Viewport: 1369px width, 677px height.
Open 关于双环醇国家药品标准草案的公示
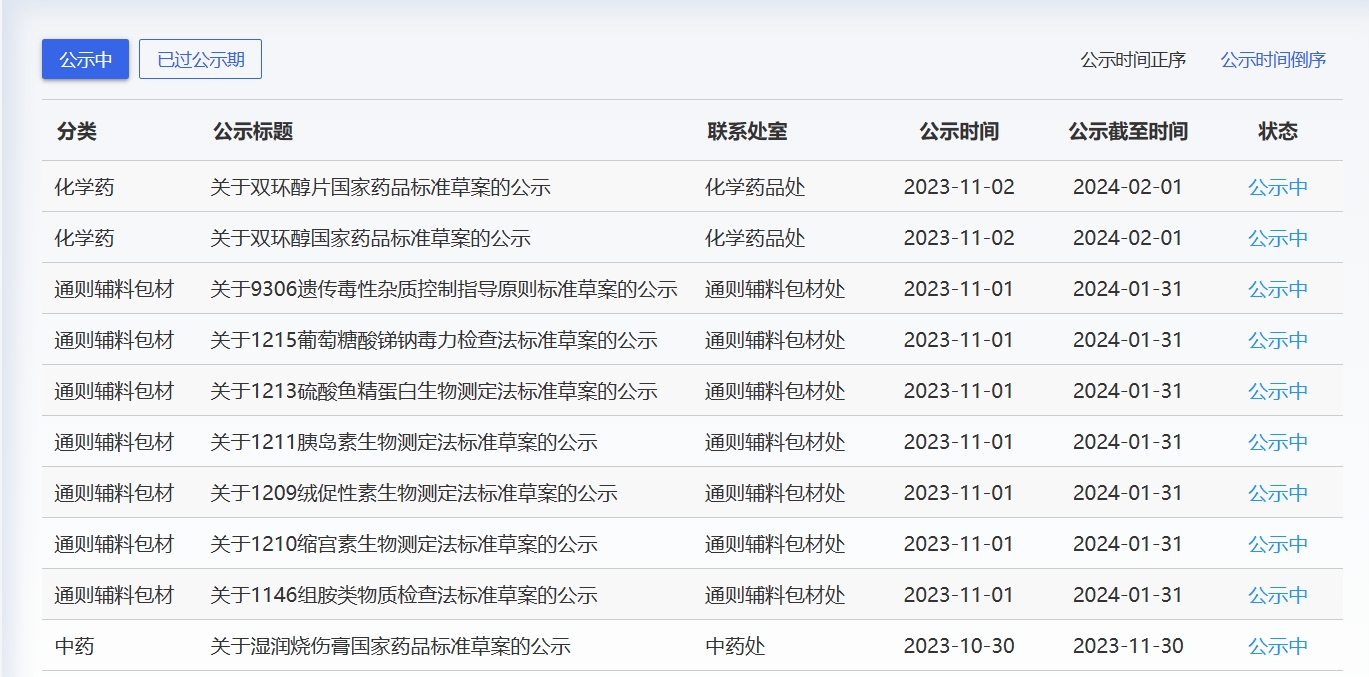(370, 238)
